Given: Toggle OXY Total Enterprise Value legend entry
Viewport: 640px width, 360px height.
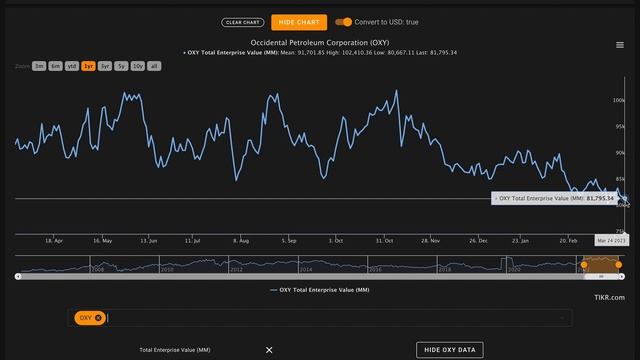Looking at the screenshot, I should click(x=320, y=290).
